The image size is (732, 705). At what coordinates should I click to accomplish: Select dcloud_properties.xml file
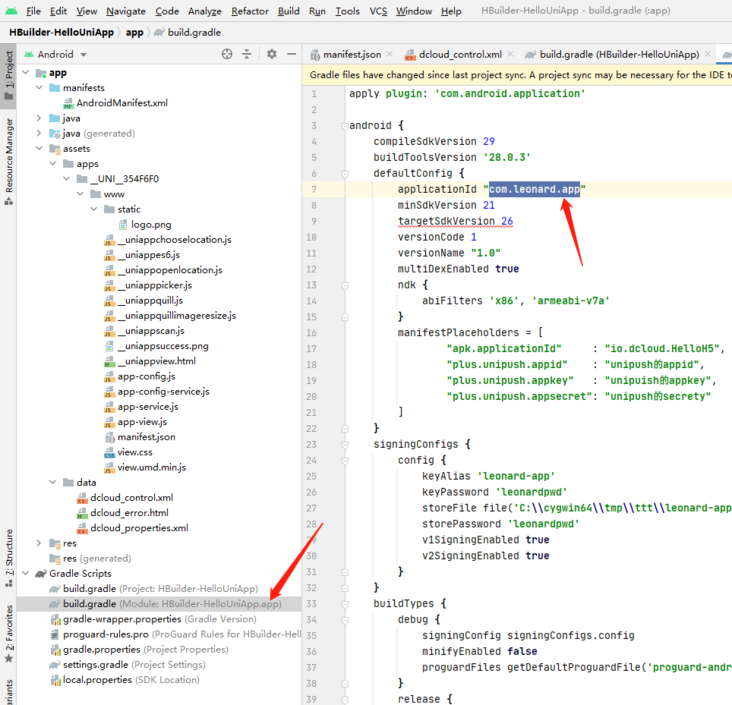point(139,528)
